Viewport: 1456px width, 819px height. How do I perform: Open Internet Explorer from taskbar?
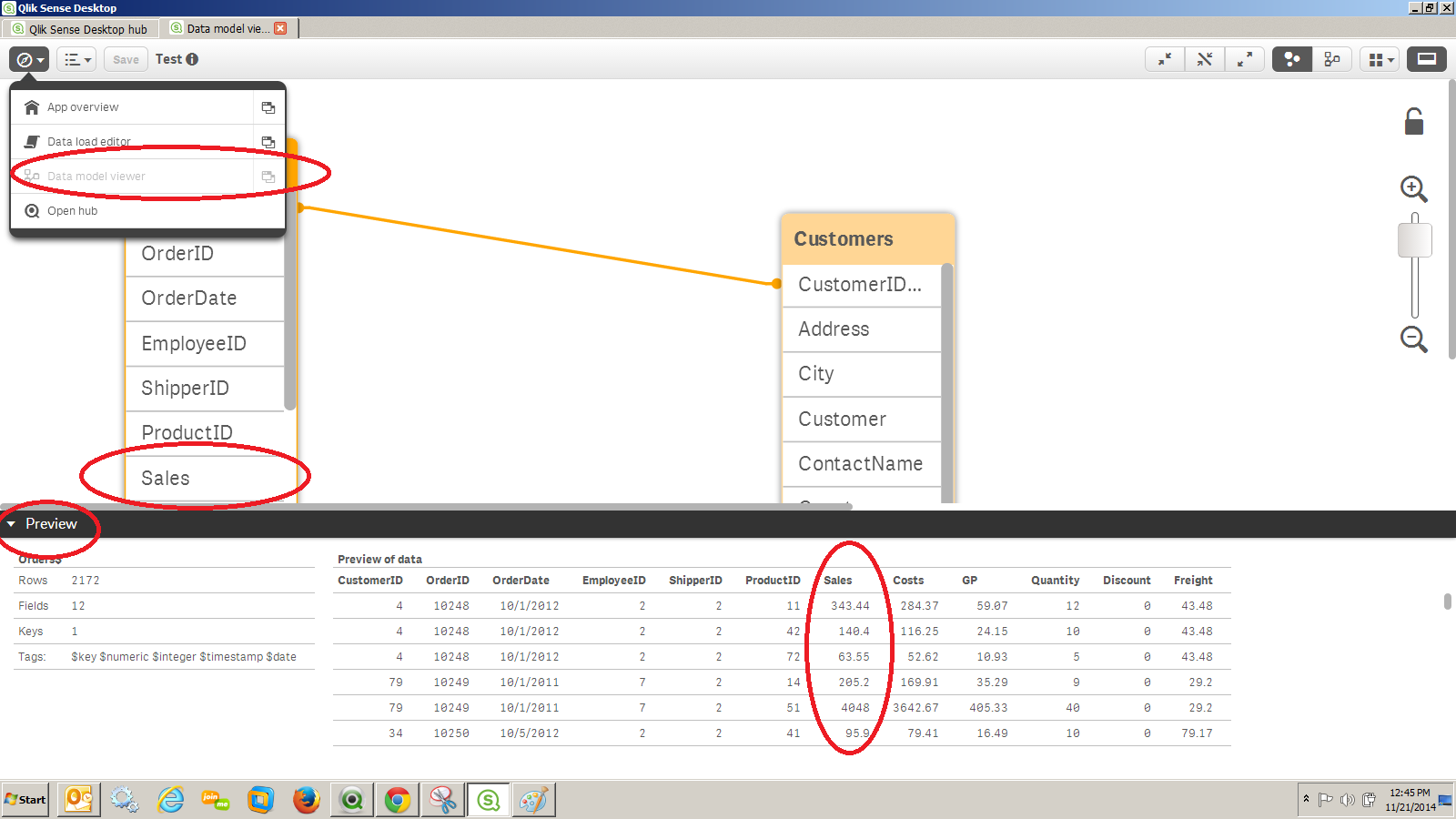point(170,800)
